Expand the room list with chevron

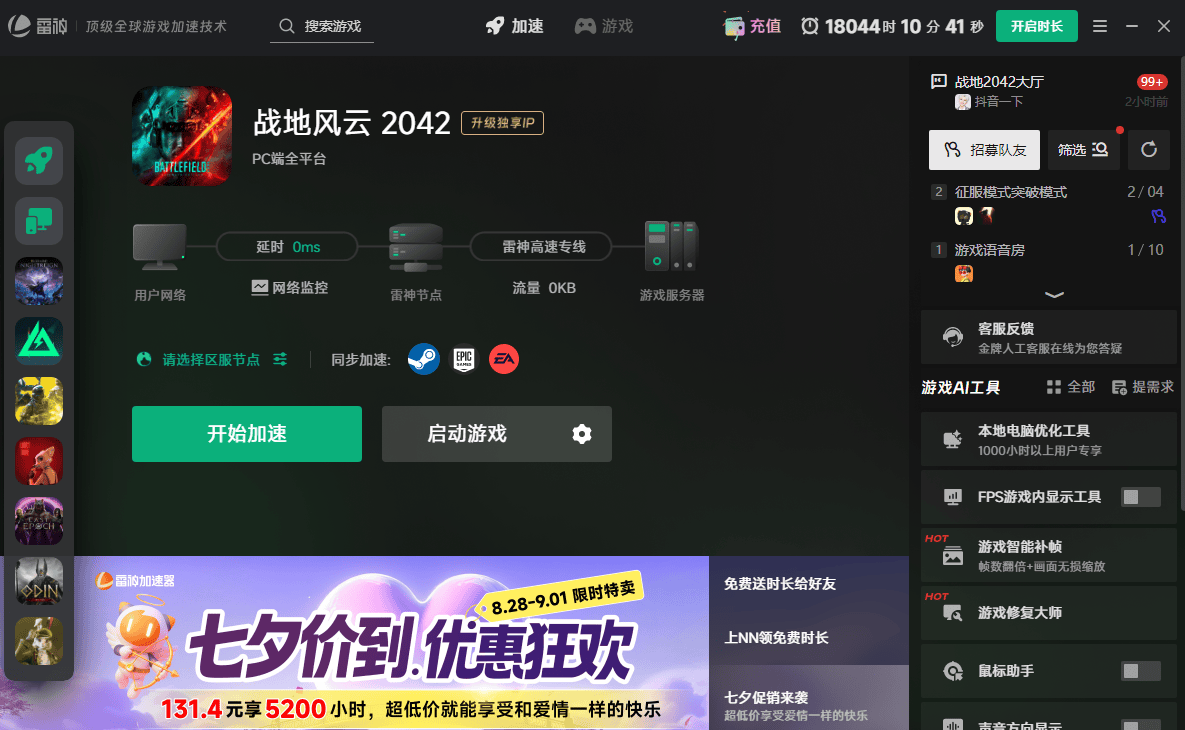(x=1054, y=295)
